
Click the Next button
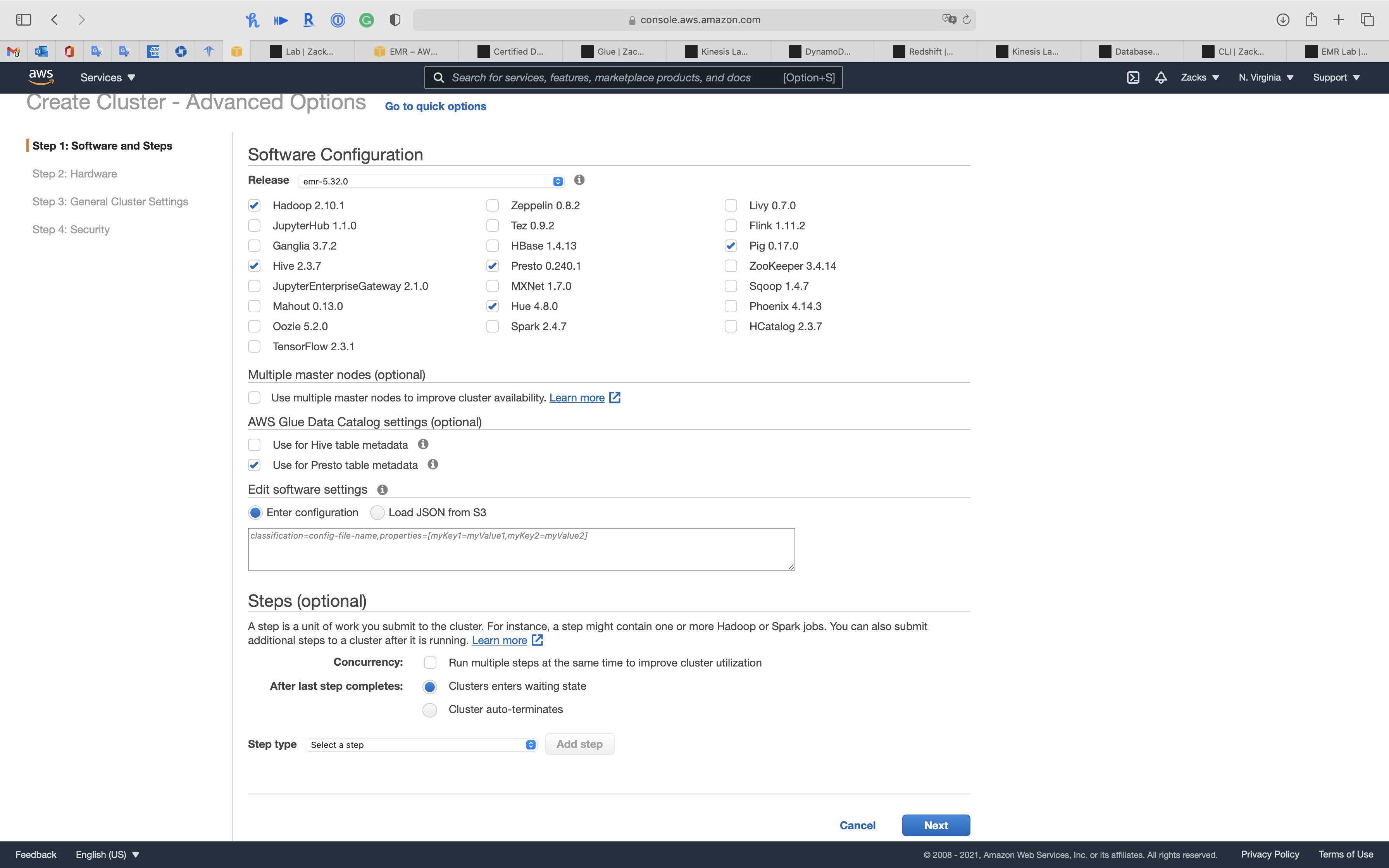[x=936, y=825]
